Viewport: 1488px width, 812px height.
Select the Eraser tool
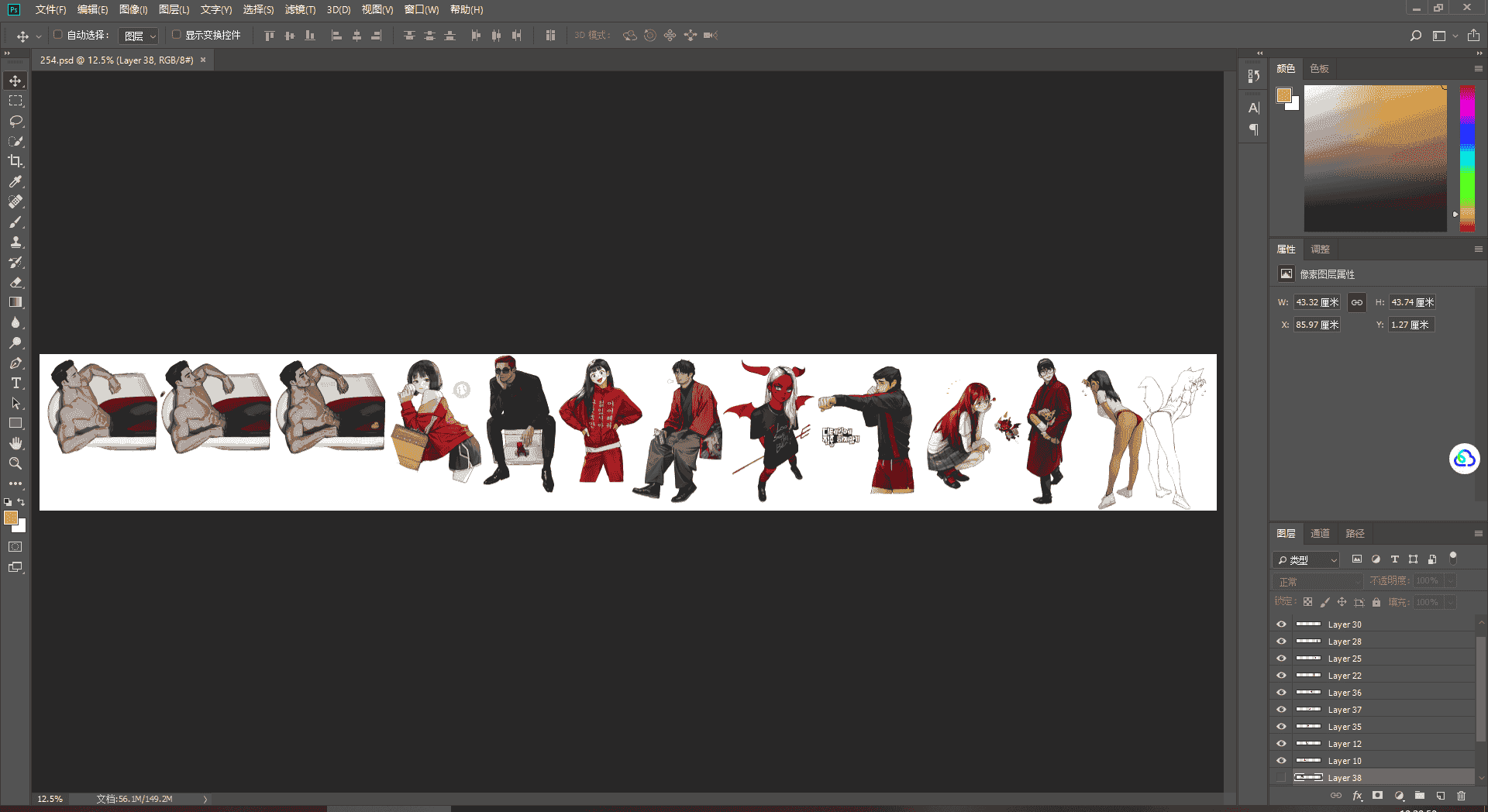(x=15, y=282)
